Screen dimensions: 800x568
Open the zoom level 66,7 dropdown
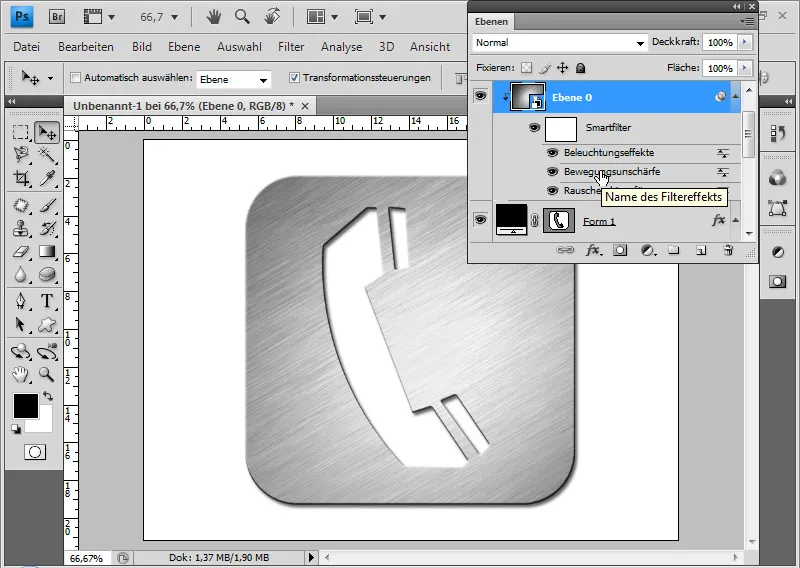(x=174, y=17)
